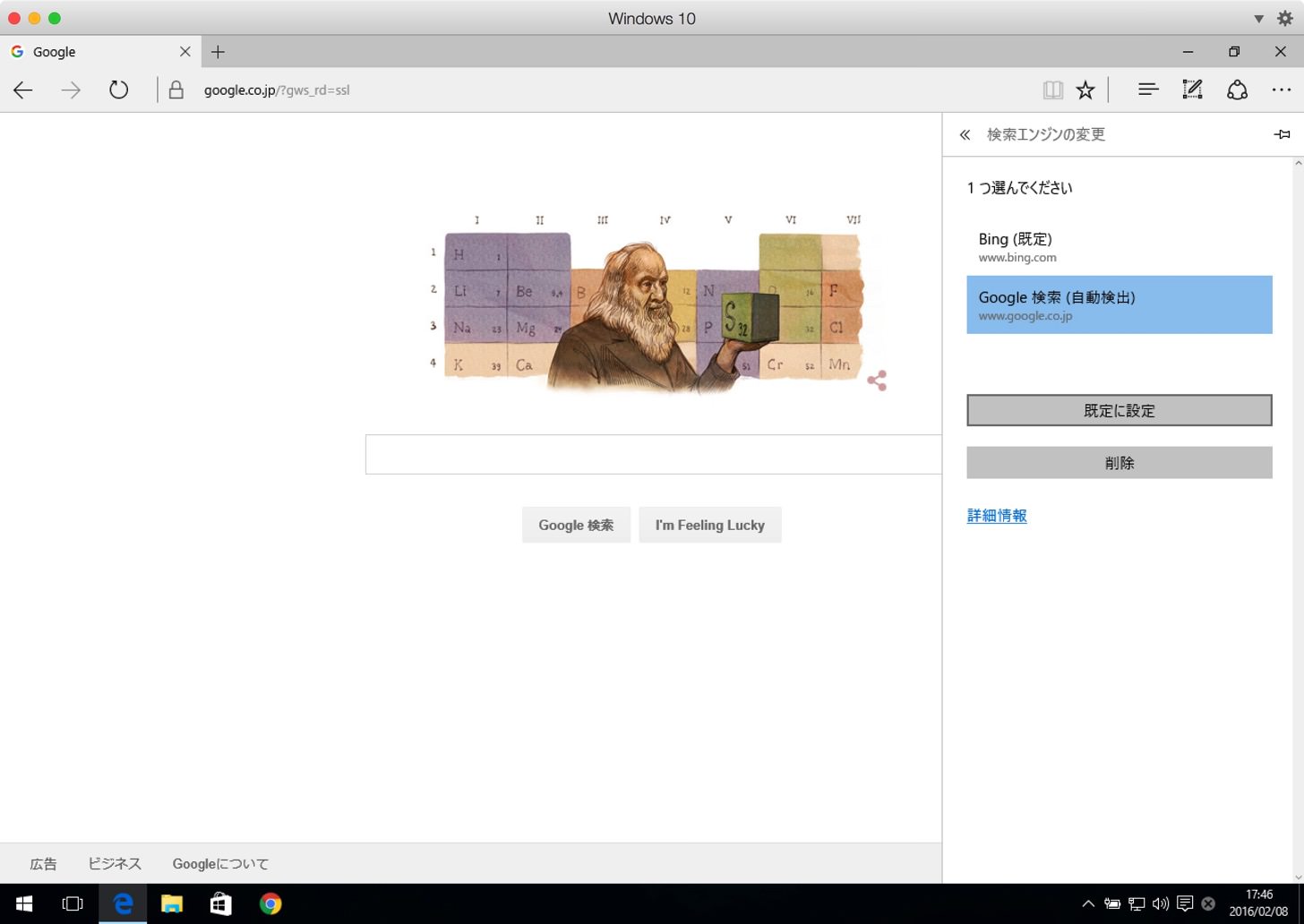Add page to favorites with star
The image size is (1304, 924).
point(1085,90)
